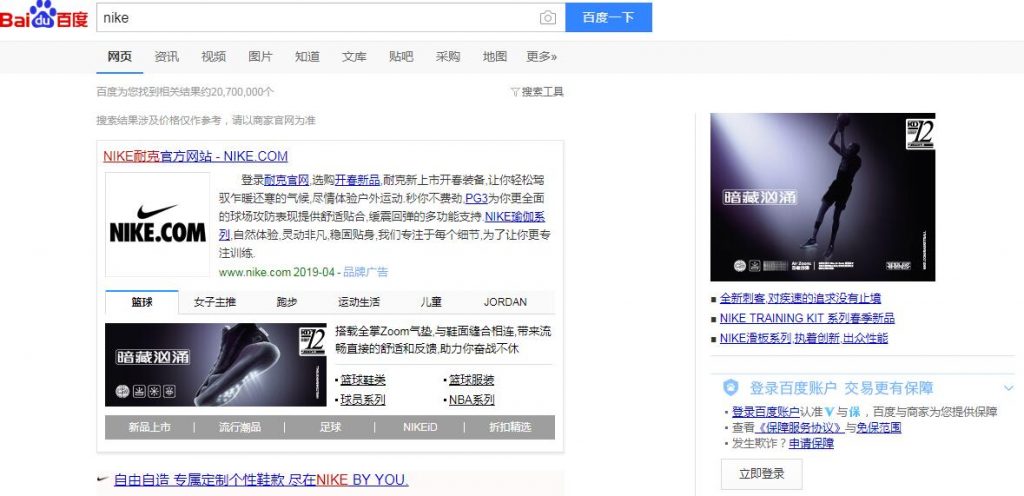Click the camera image search icon

pos(547,18)
